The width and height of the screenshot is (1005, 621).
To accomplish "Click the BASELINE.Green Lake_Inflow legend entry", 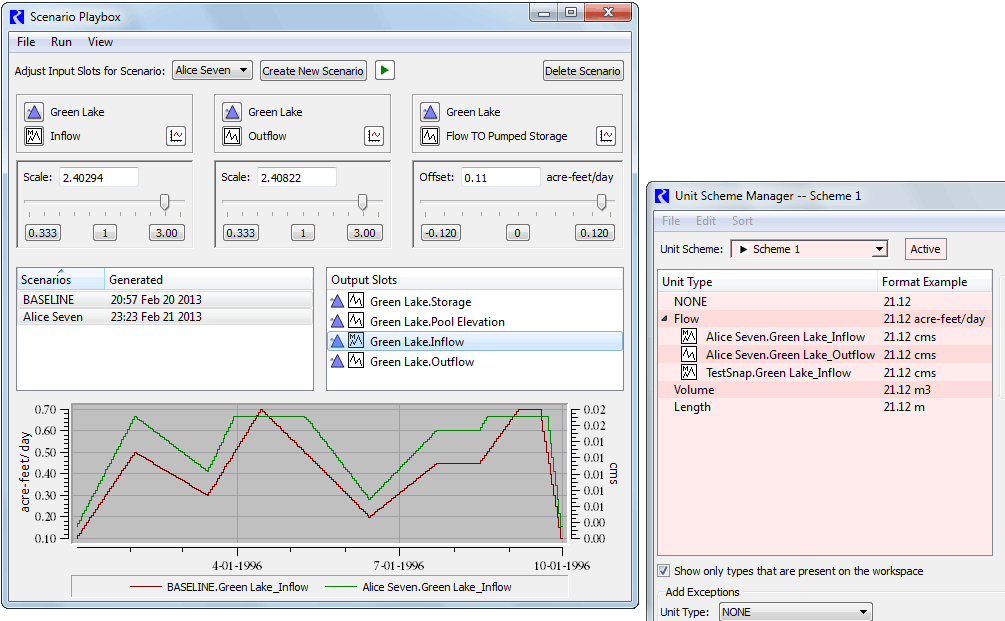I will [219, 587].
